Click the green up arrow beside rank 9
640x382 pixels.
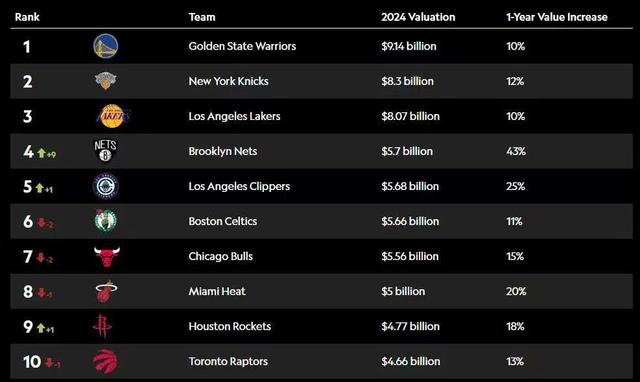point(41,328)
